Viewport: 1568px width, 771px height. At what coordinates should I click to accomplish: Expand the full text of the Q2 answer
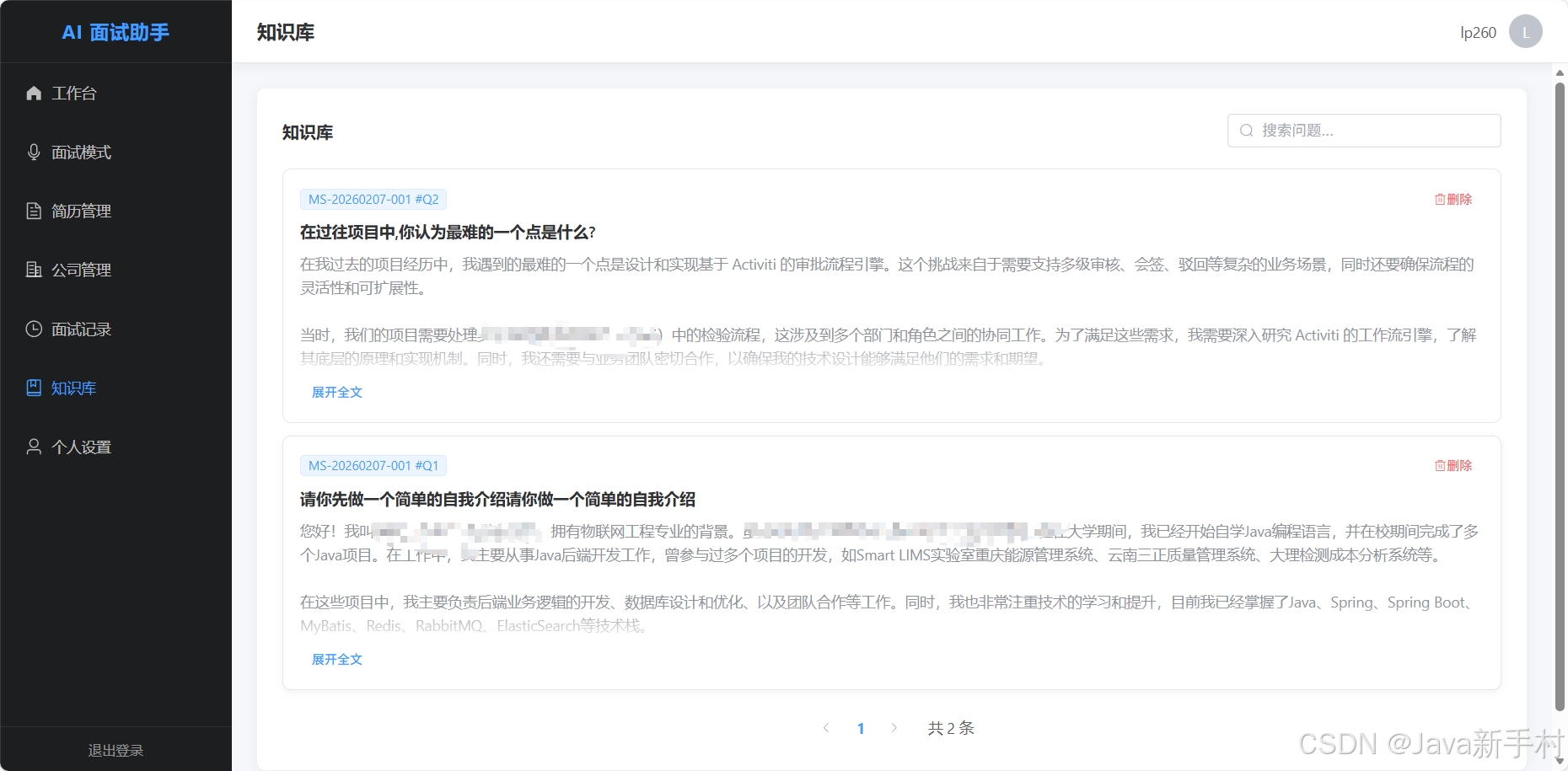tap(336, 392)
